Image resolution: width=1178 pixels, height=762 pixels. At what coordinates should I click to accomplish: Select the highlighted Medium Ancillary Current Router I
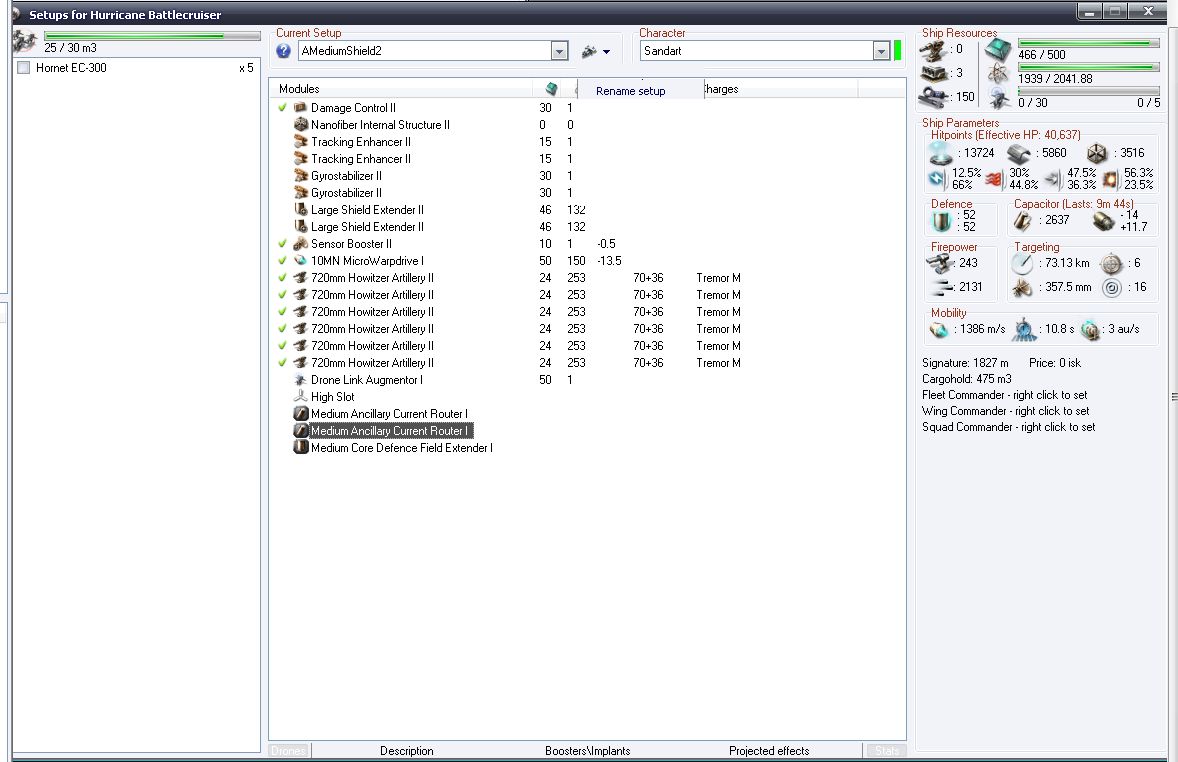click(391, 431)
